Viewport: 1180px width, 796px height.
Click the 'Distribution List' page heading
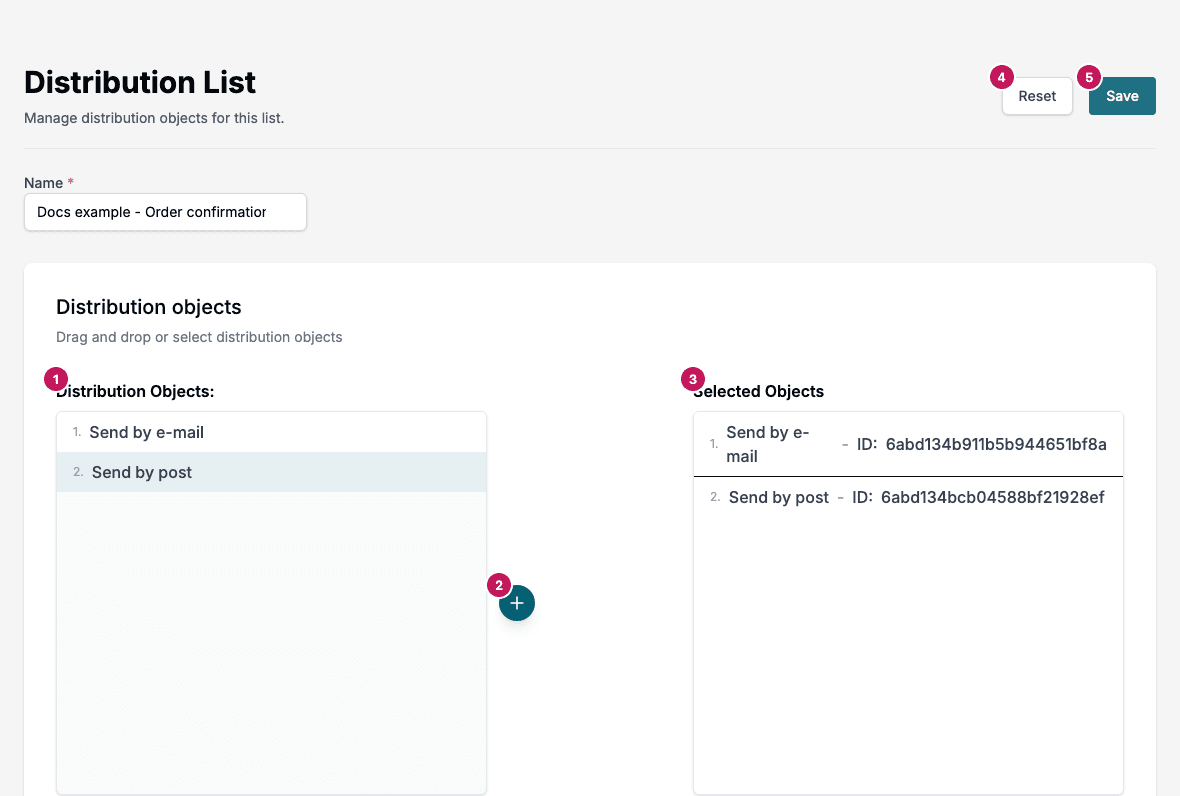(x=140, y=82)
